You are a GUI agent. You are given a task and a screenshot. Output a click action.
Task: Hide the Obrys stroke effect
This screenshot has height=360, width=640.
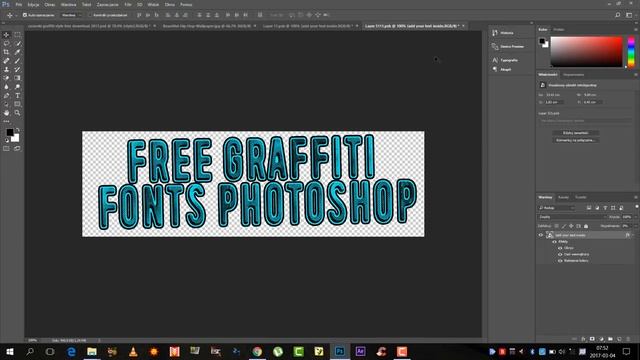pos(560,248)
